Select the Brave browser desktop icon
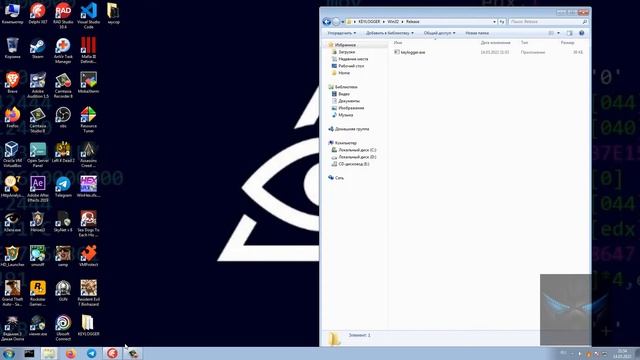640x360 pixels. coord(12,82)
